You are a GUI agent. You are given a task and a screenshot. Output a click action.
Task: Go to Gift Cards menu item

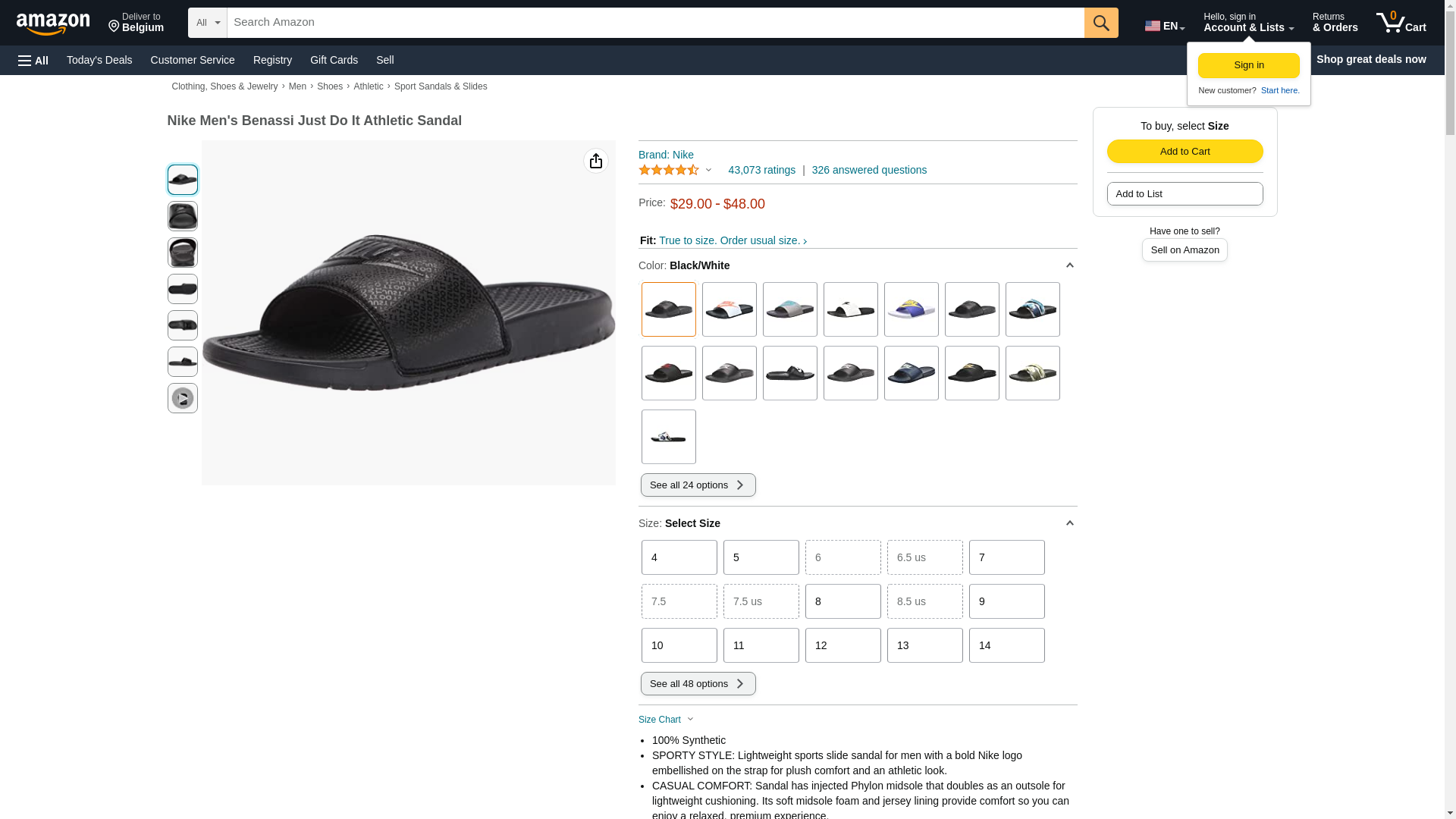[334, 60]
